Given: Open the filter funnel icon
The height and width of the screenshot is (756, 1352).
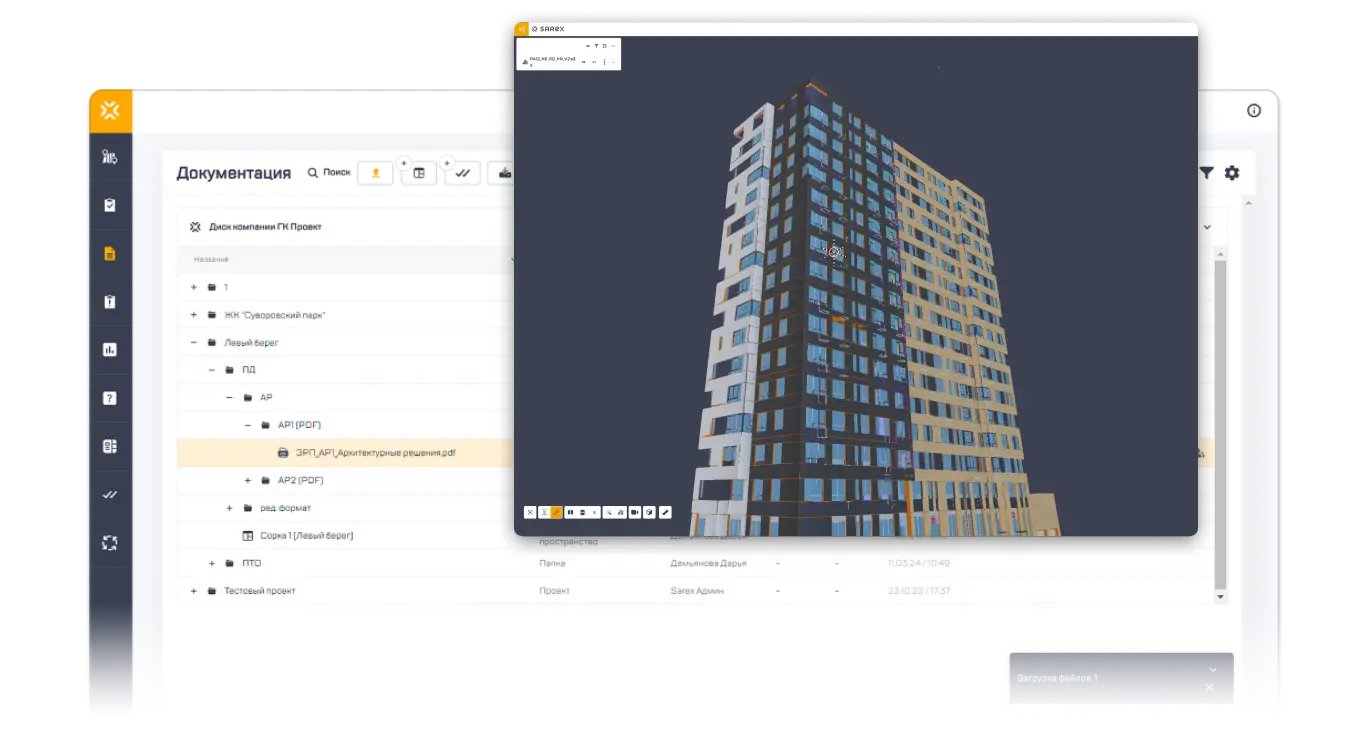Looking at the screenshot, I should (1206, 173).
